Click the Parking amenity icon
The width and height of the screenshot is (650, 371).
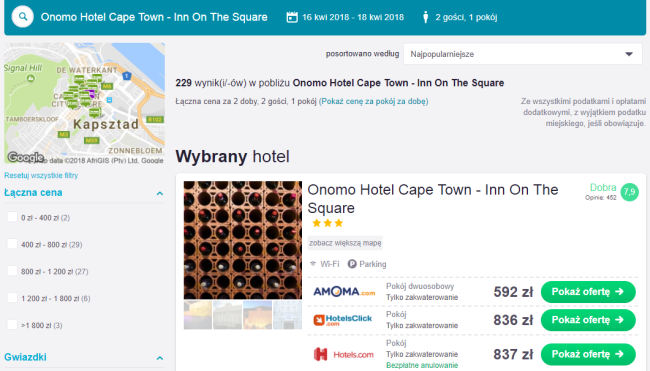pyautogui.click(x=352, y=264)
